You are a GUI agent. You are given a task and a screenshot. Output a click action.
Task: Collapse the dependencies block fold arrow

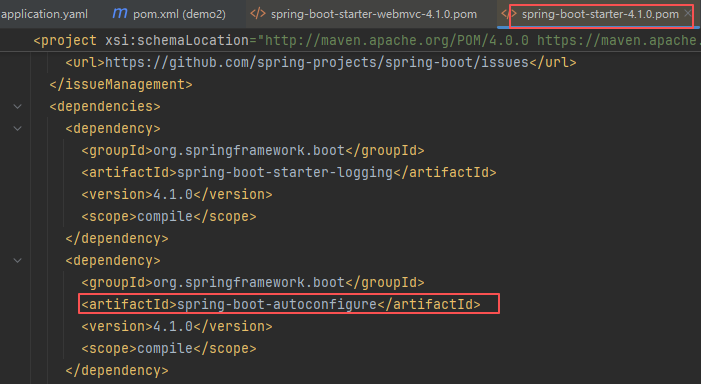pos(17,106)
